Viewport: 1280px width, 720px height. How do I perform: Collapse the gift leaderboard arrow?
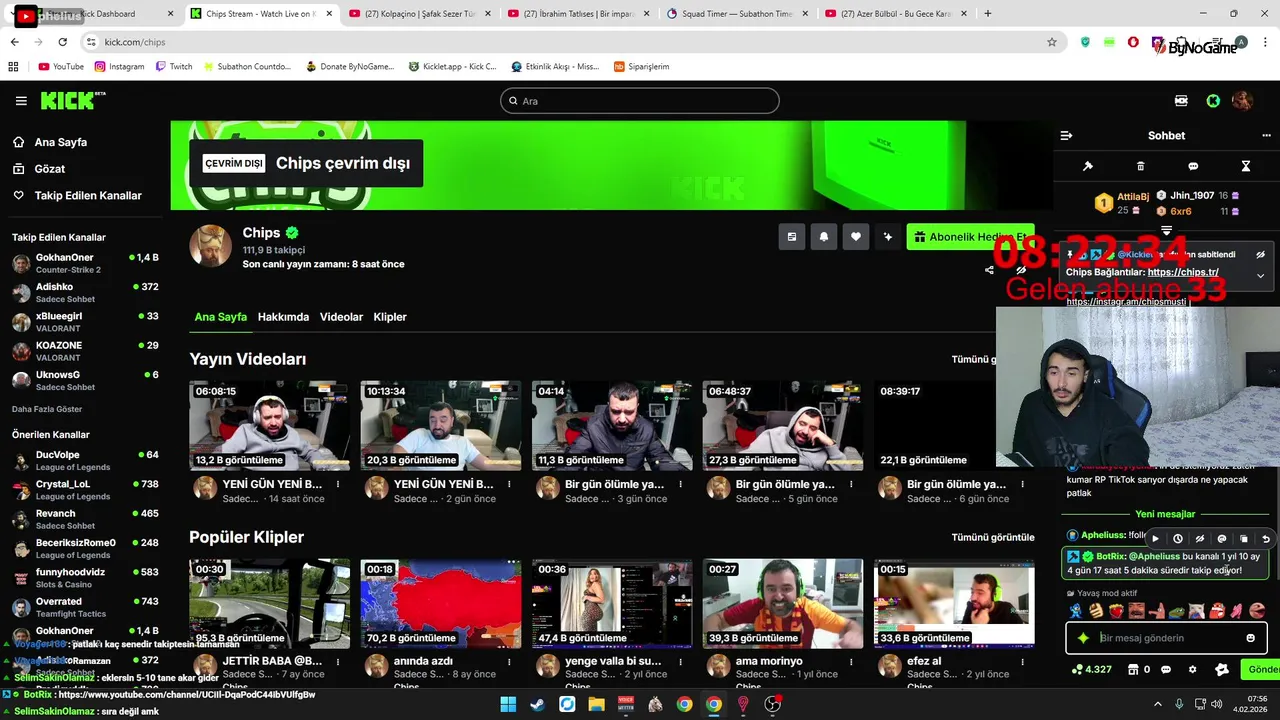point(1166,231)
